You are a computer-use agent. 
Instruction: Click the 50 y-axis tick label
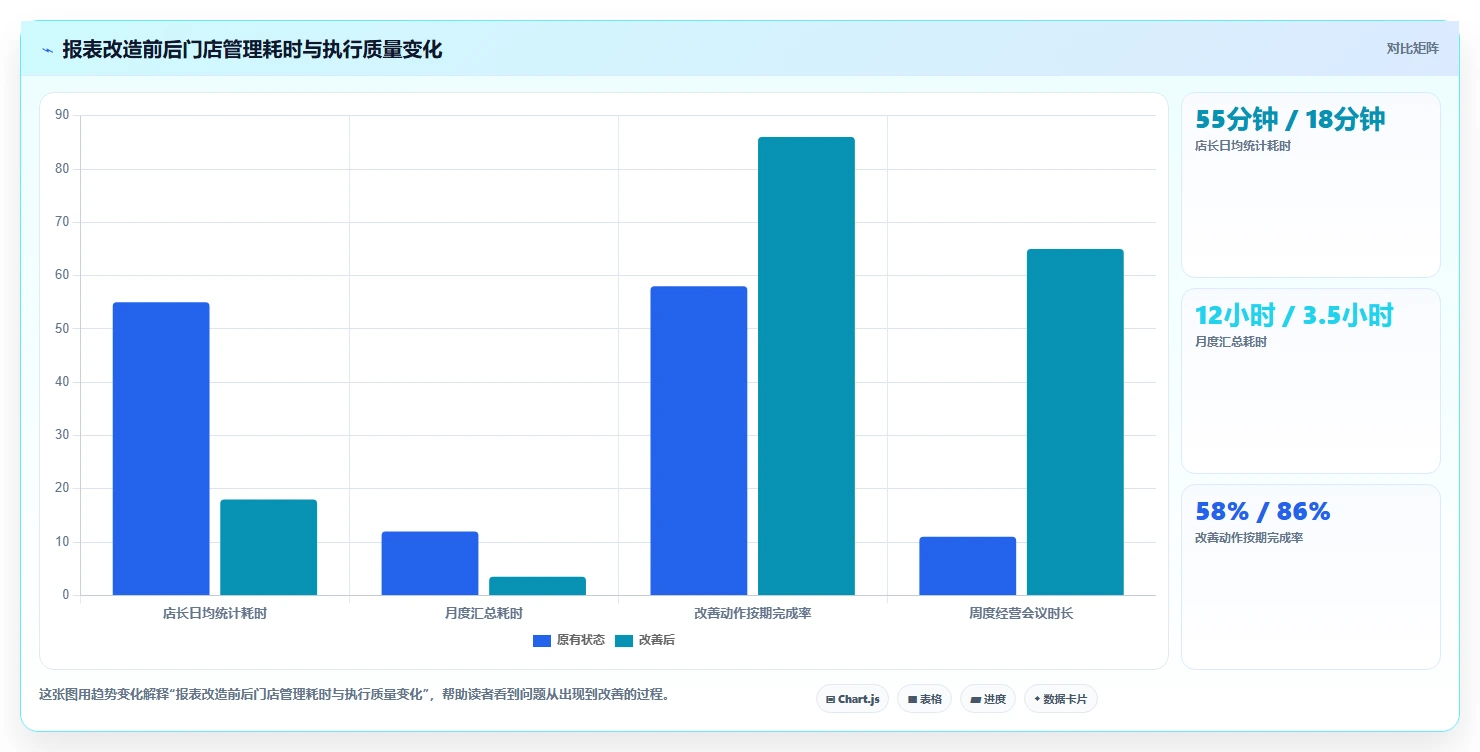point(62,329)
